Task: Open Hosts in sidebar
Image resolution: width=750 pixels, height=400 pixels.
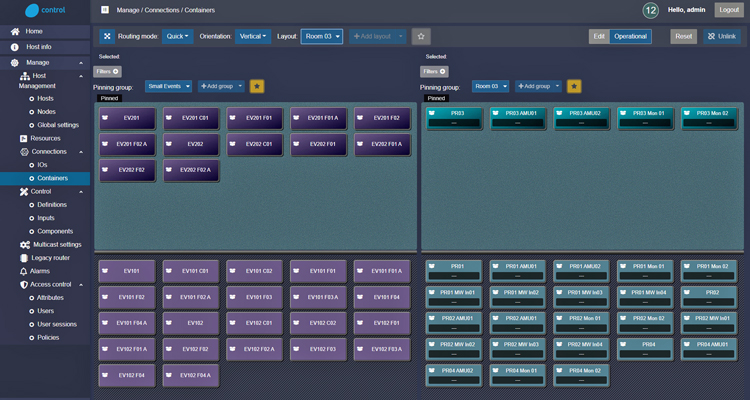Action: pyautogui.click(x=45, y=99)
